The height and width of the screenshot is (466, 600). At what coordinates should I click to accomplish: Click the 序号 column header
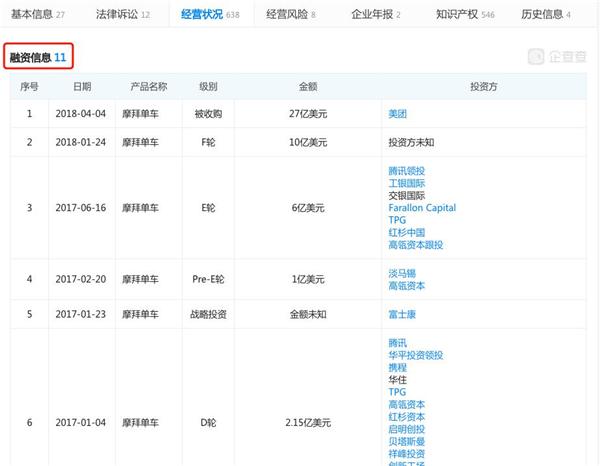click(x=29, y=86)
